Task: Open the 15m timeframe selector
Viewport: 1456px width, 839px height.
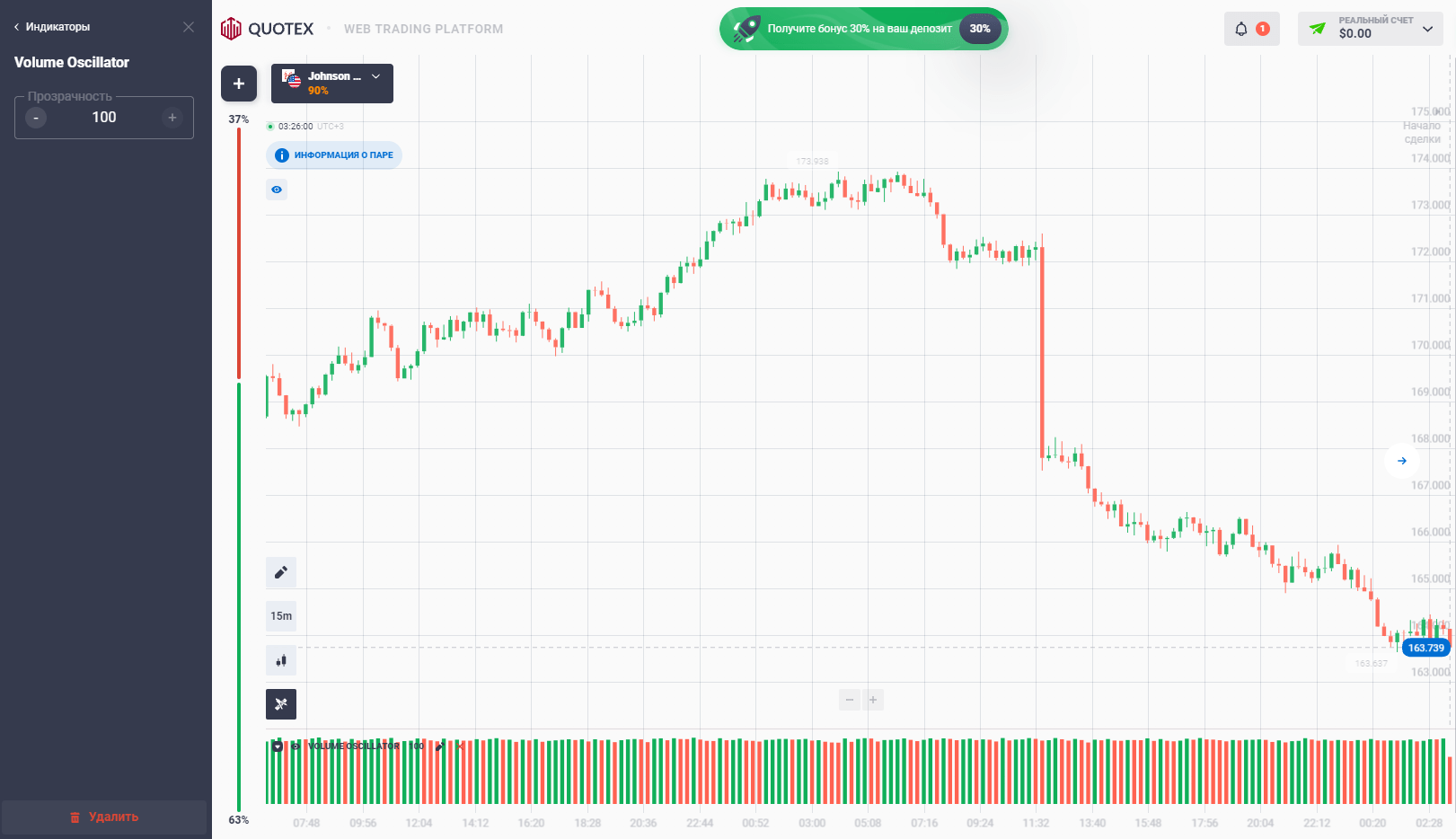Action: coord(281,616)
